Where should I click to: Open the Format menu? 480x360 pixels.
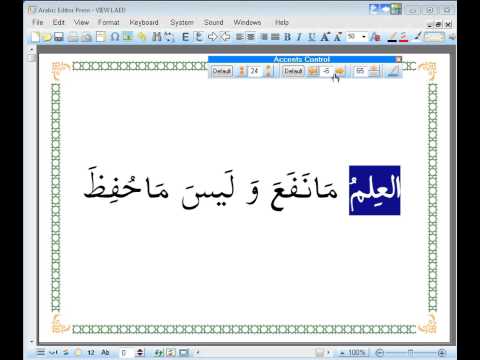click(109, 22)
